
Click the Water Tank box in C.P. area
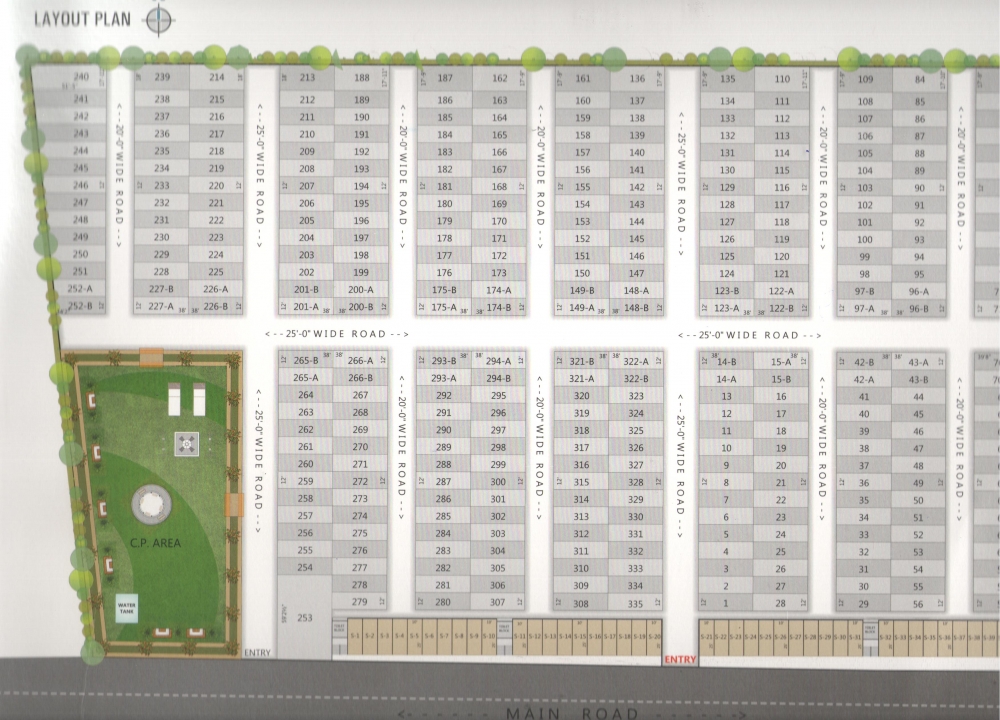pos(126,608)
